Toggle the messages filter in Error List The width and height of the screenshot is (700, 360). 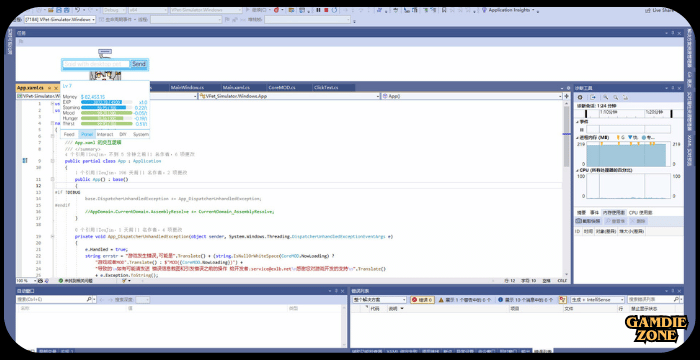pos(525,300)
